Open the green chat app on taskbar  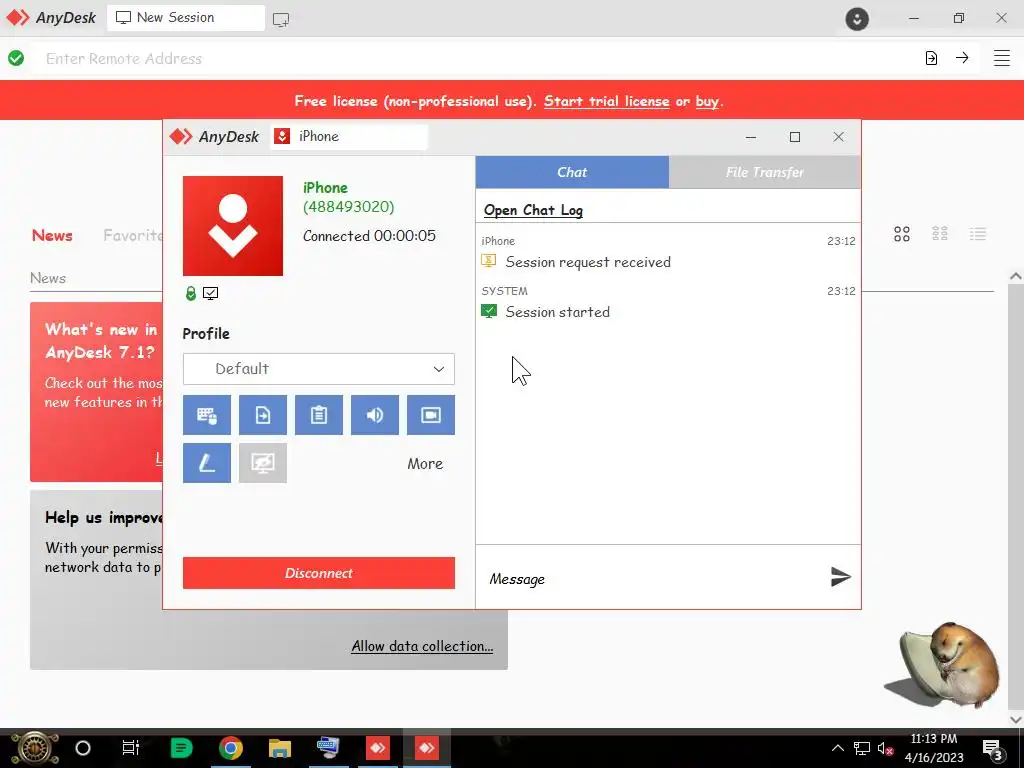(181, 748)
